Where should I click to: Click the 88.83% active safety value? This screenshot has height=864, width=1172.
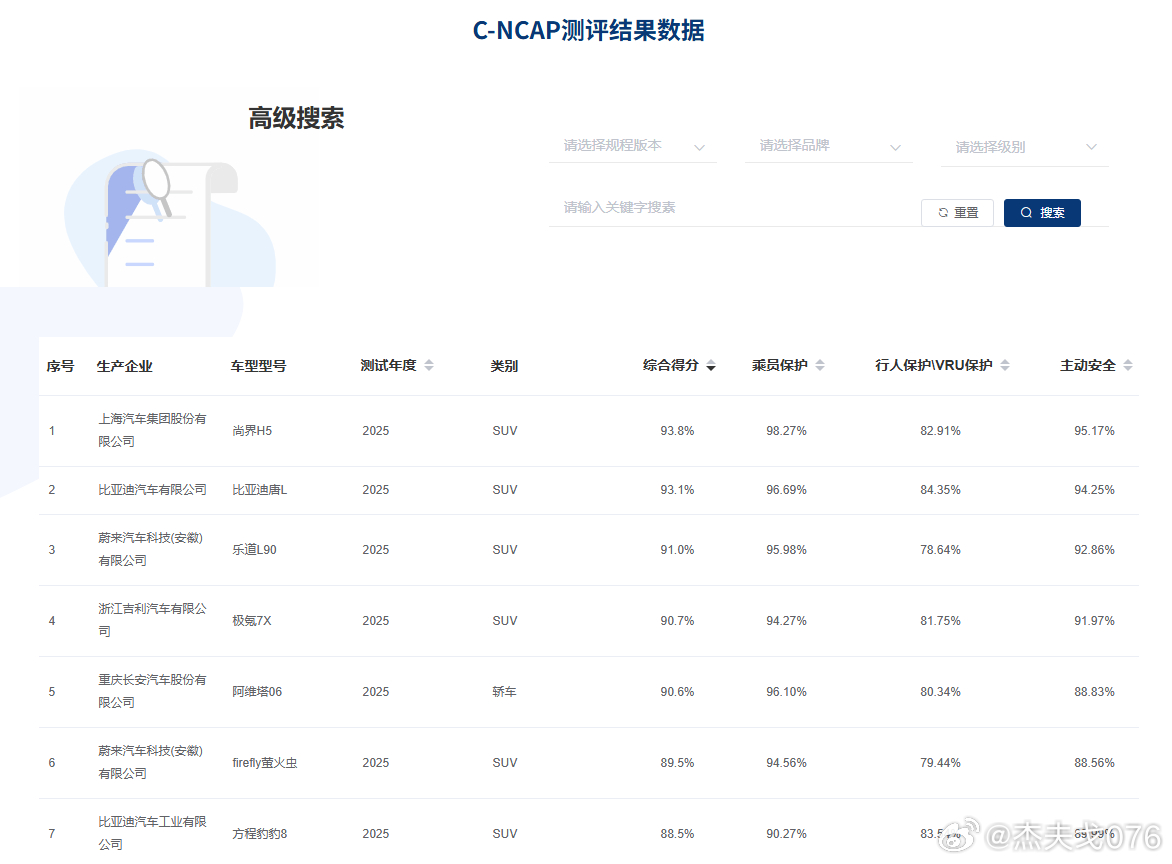[x=1094, y=692]
